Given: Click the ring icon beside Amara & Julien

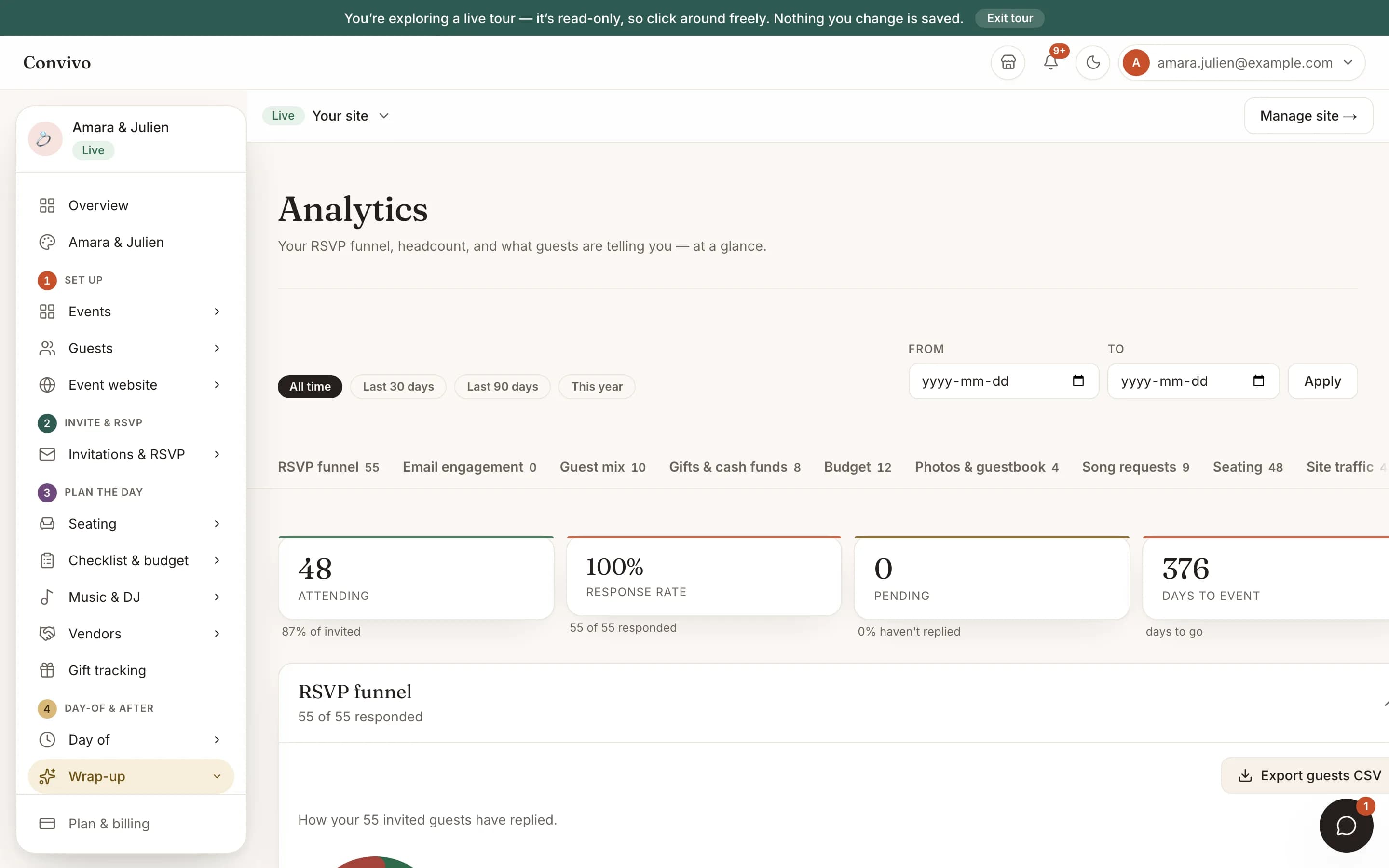Looking at the screenshot, I should coord(45,138).
